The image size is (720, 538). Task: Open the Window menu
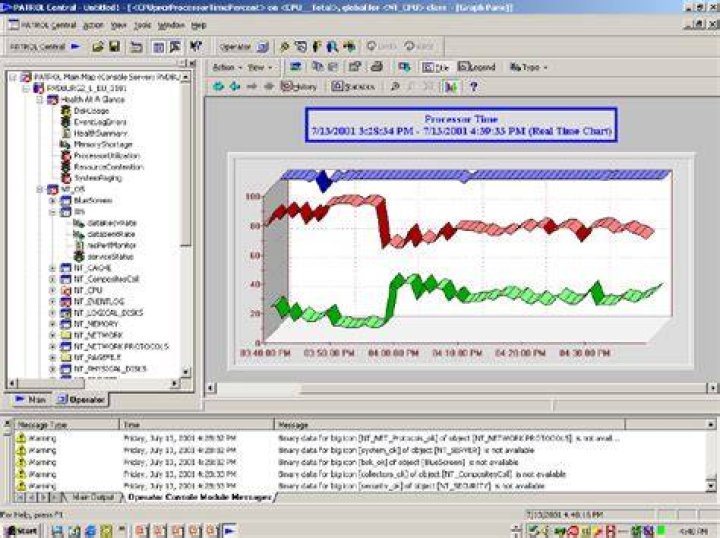[x=171, y=25]
